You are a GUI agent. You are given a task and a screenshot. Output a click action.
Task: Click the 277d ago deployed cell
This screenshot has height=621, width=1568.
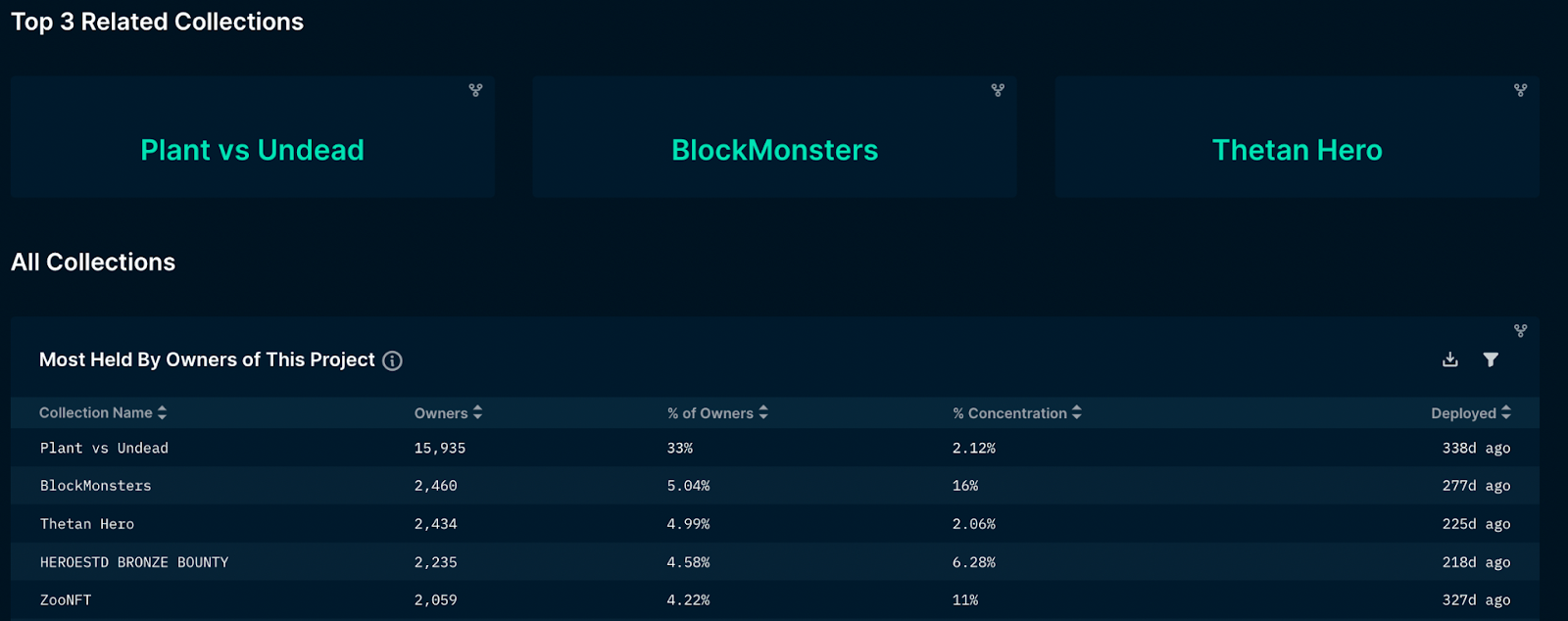[x=1476, y=486]
